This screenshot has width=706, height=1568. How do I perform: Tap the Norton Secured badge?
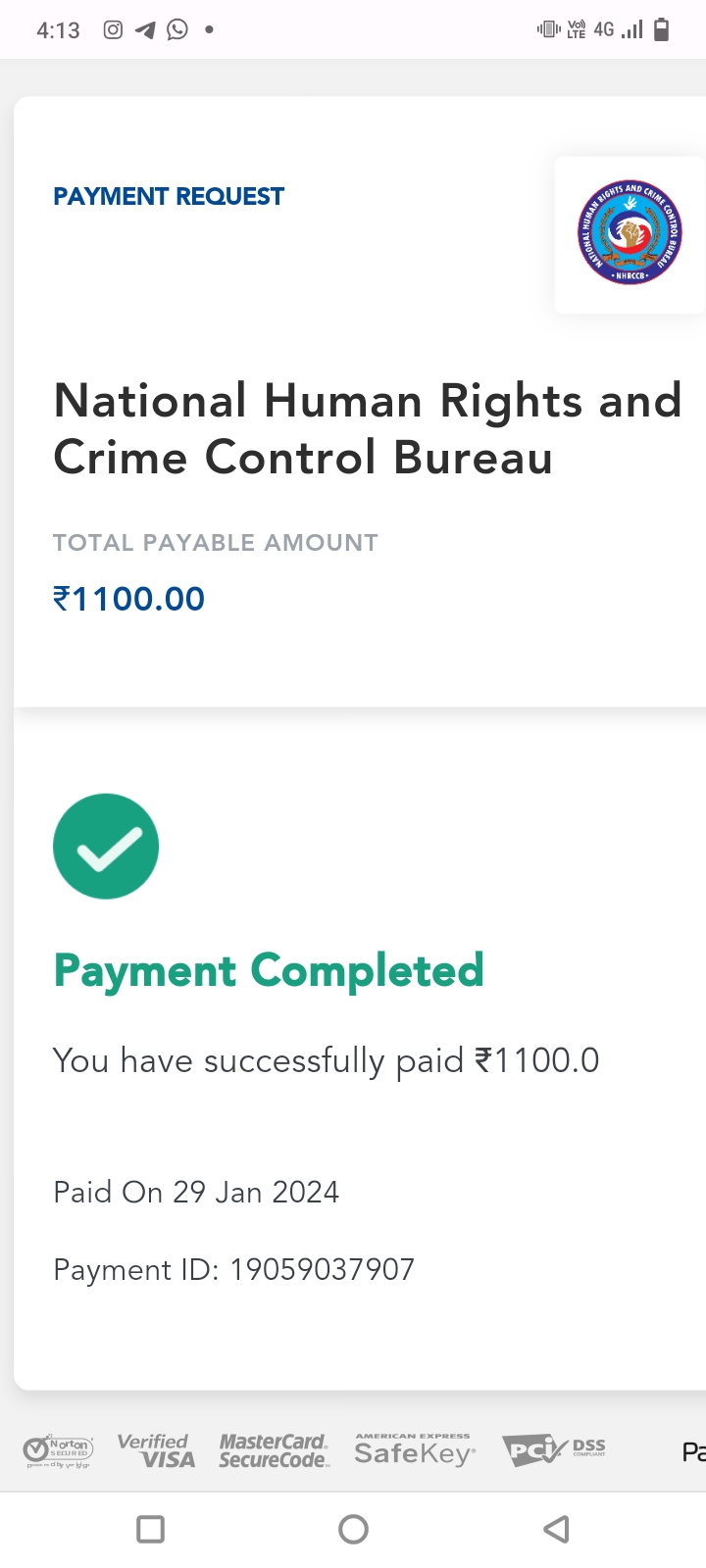click(58, 1450)
